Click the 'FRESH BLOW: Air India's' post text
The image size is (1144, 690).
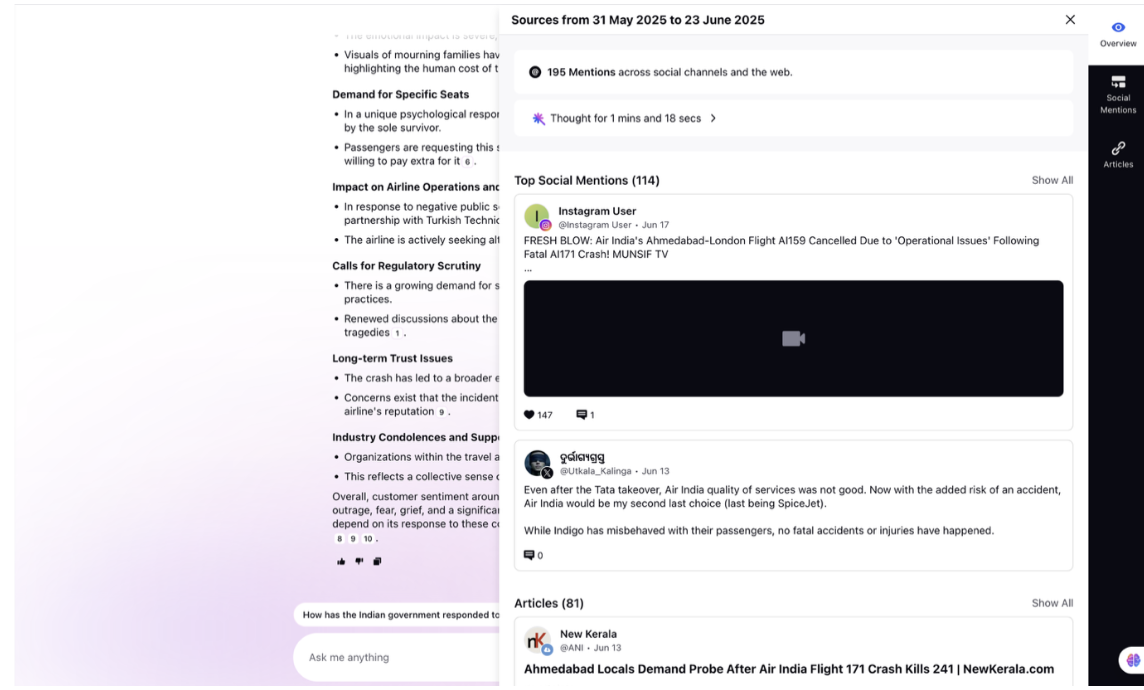781,247
